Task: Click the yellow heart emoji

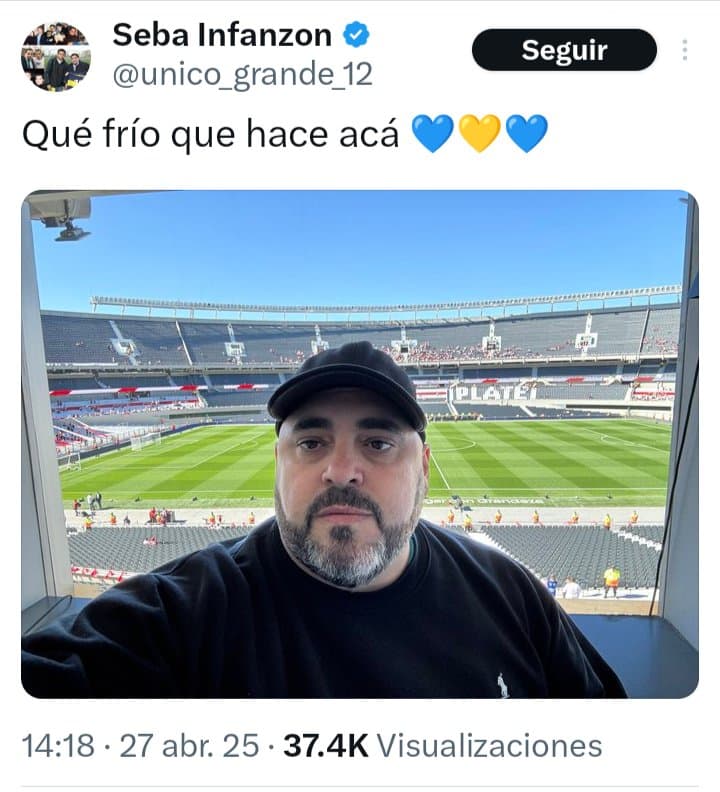Action: click(479, 133)
